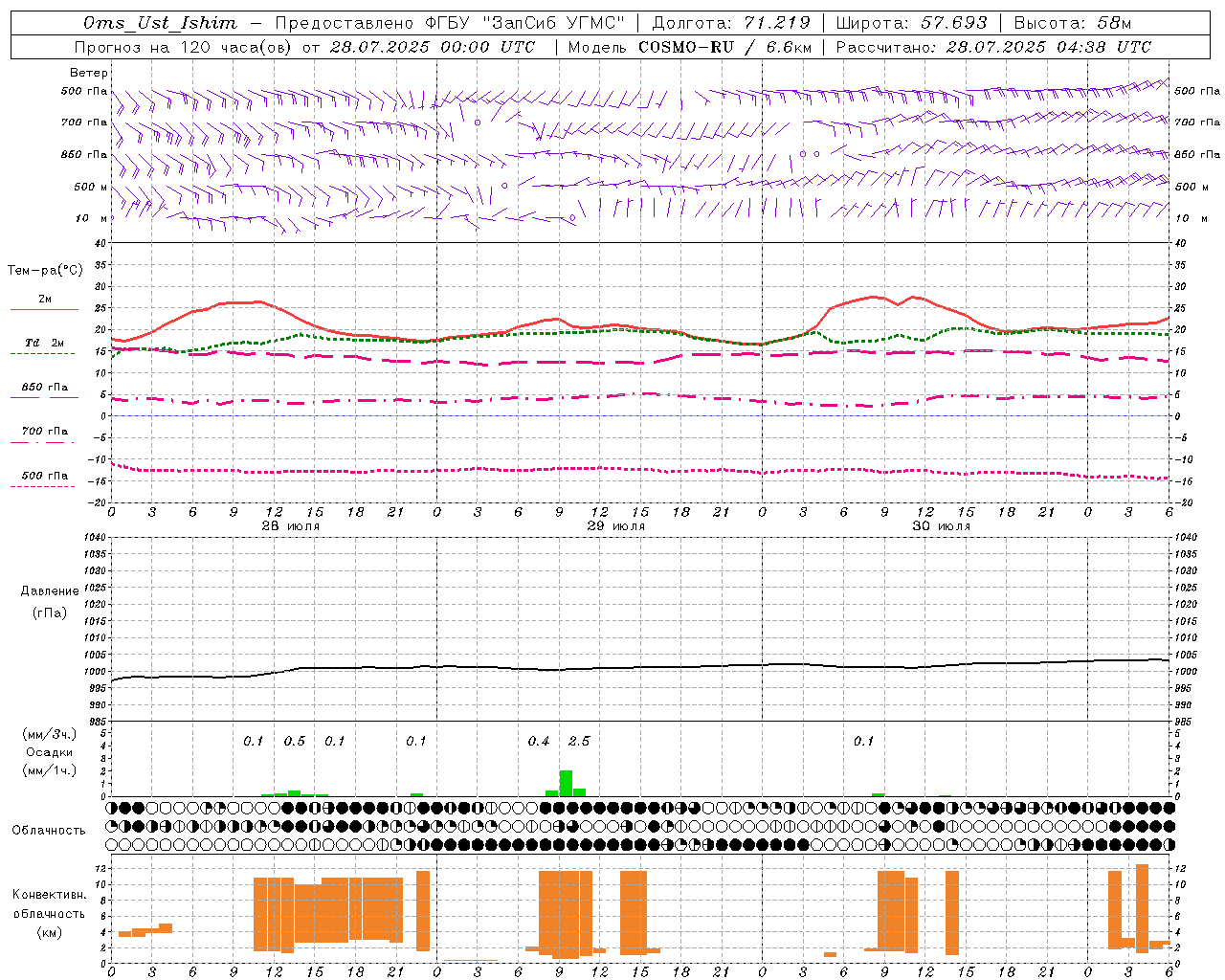1225x980 pixels.
Task: Select the provider text ФГБУ "ЗапСиб УГМС"
Action: point(524,23)
